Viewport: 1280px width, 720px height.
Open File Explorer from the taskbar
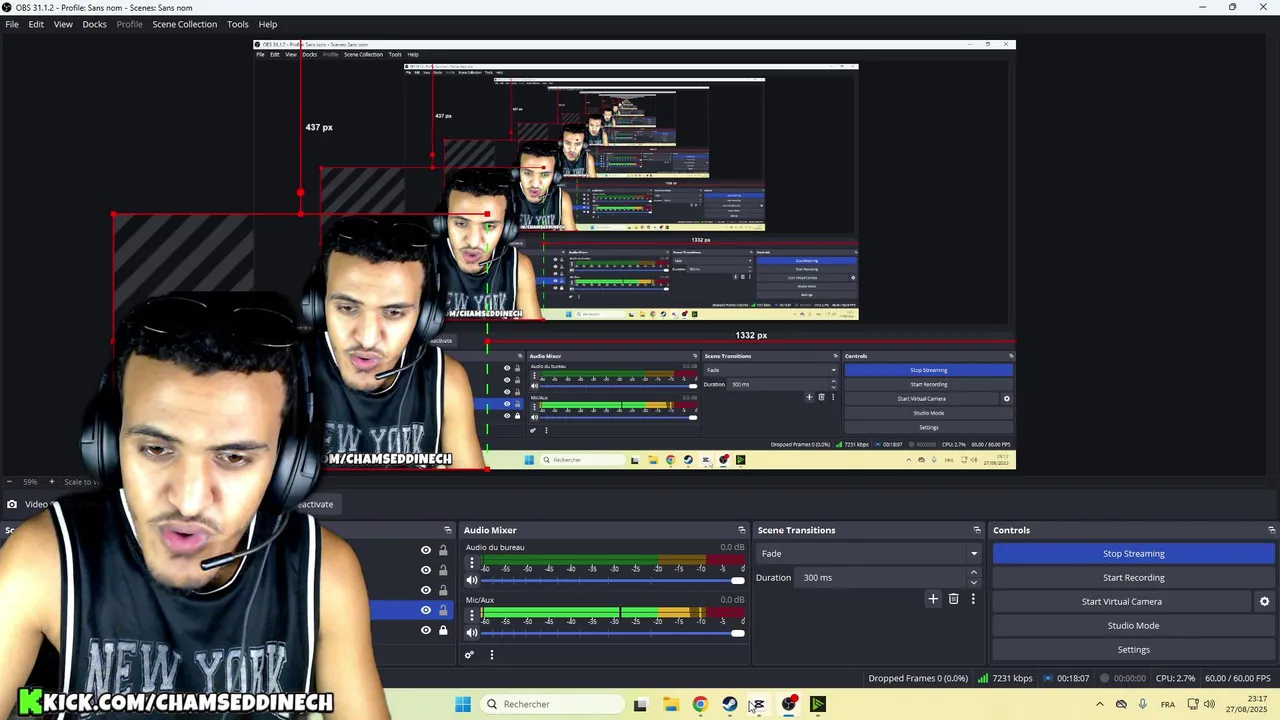[x=670, y=704]
